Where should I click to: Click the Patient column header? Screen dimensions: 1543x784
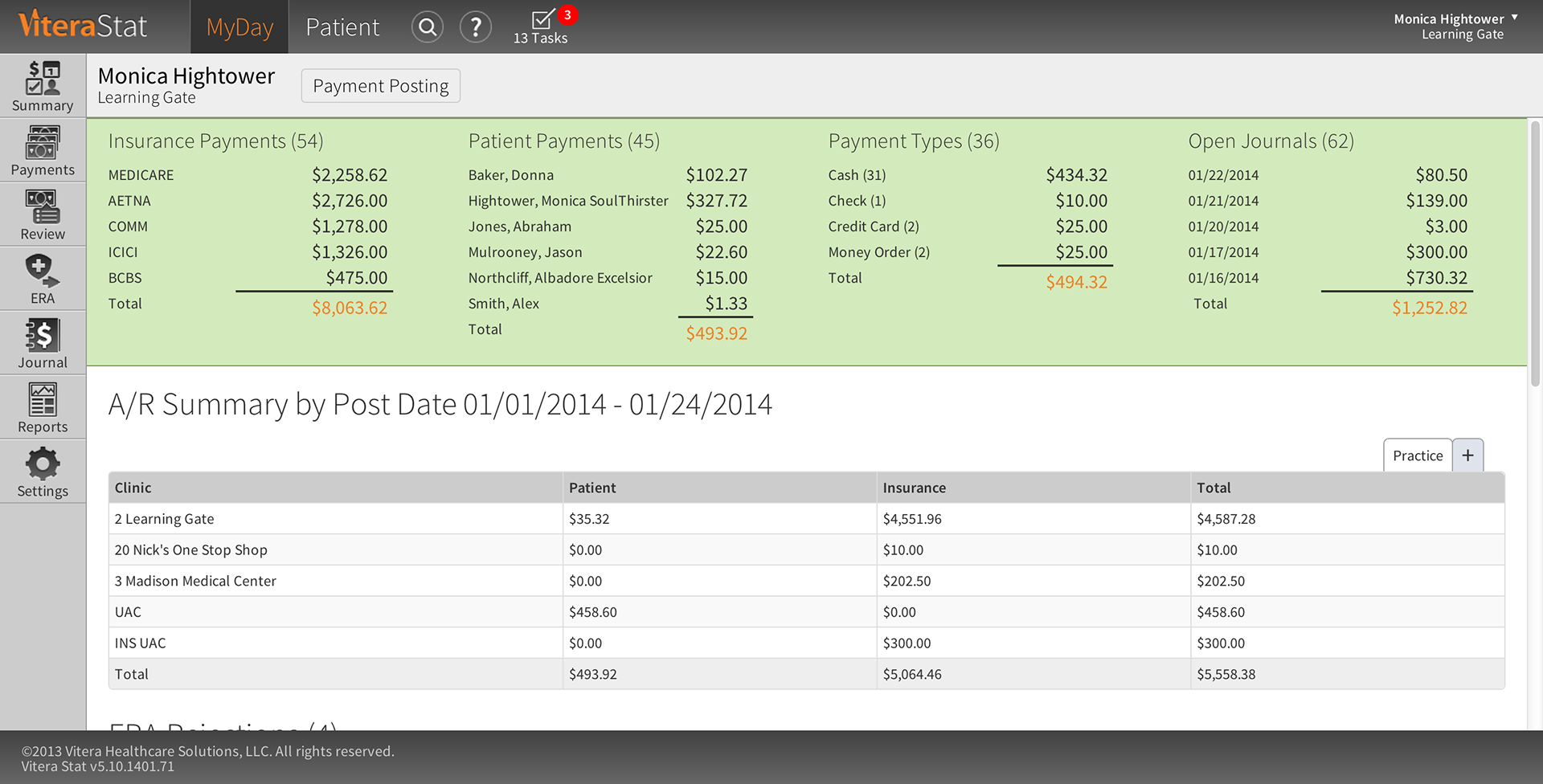(720, 488)
